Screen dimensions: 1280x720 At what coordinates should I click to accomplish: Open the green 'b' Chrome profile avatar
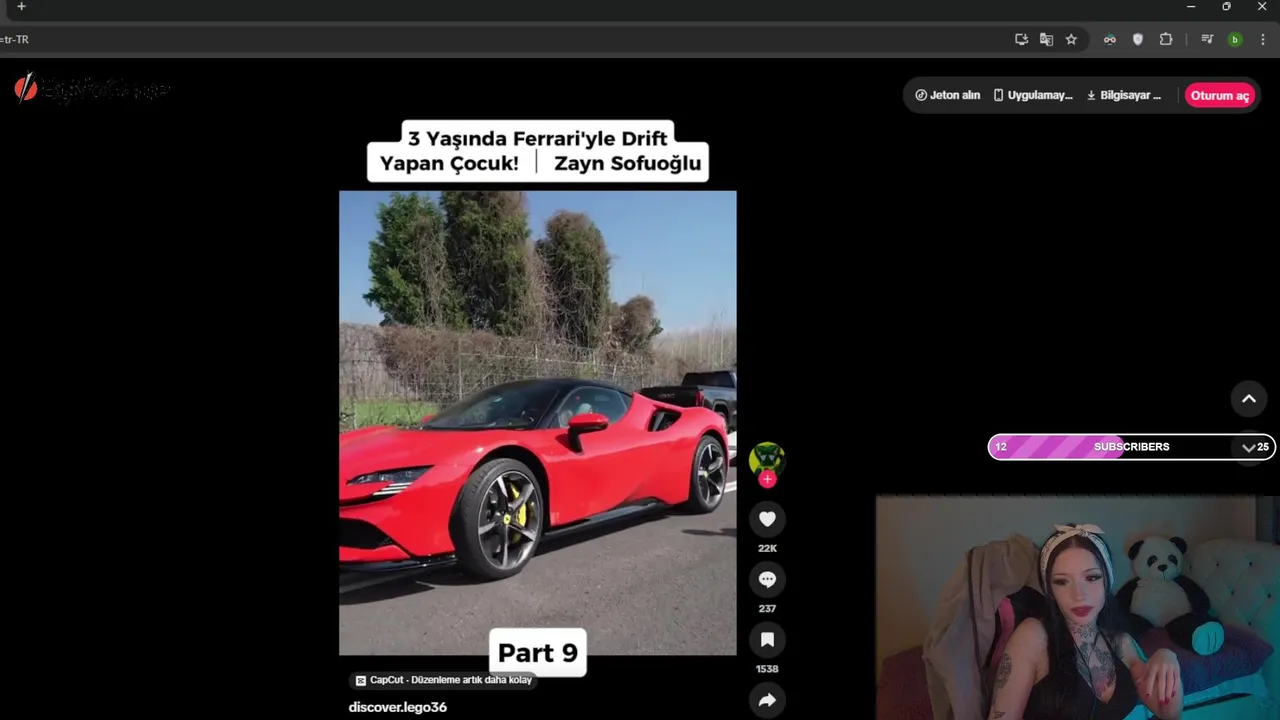point(1235,39)
